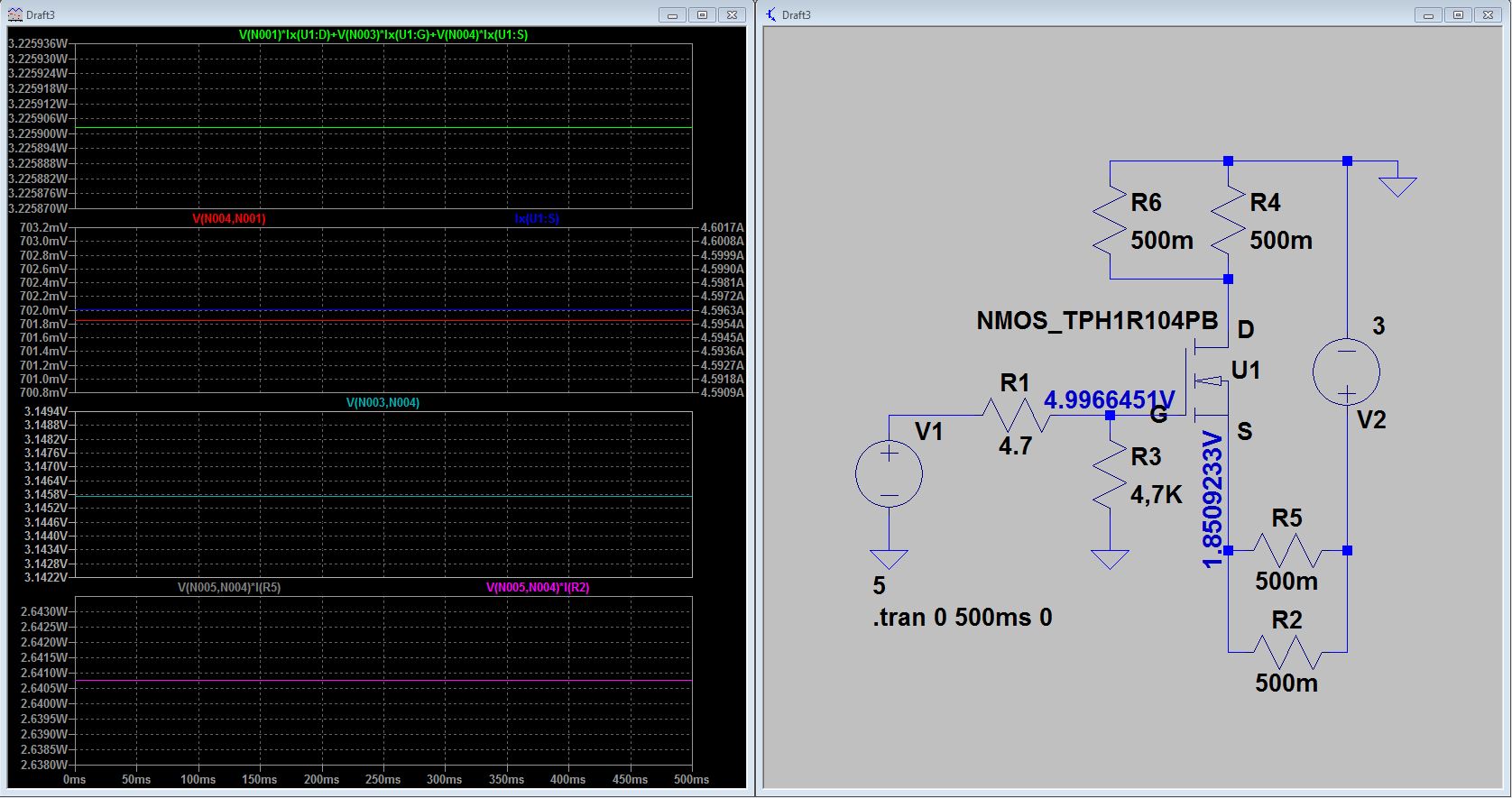The height and width of the screenshot is (798, 1512).
Task: Click the S source pin label
Action: [1245, 432]
